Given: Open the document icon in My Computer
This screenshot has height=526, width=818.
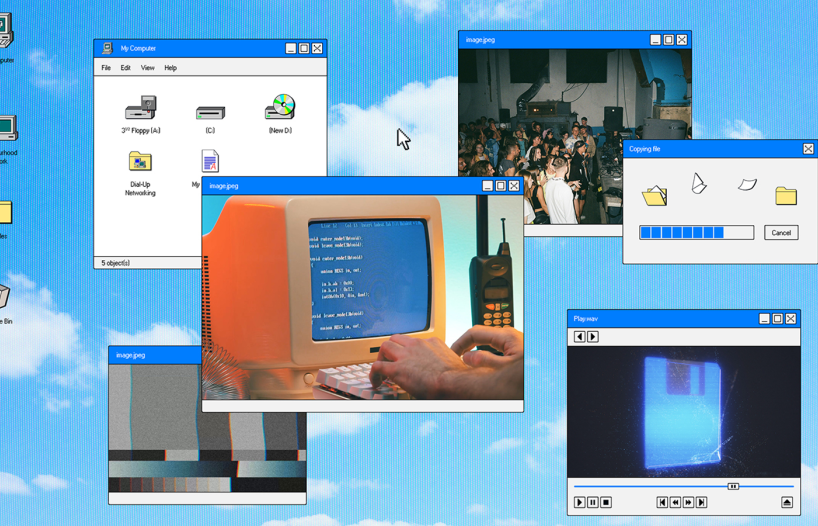Looking at the screenshot, I should 210,161.
